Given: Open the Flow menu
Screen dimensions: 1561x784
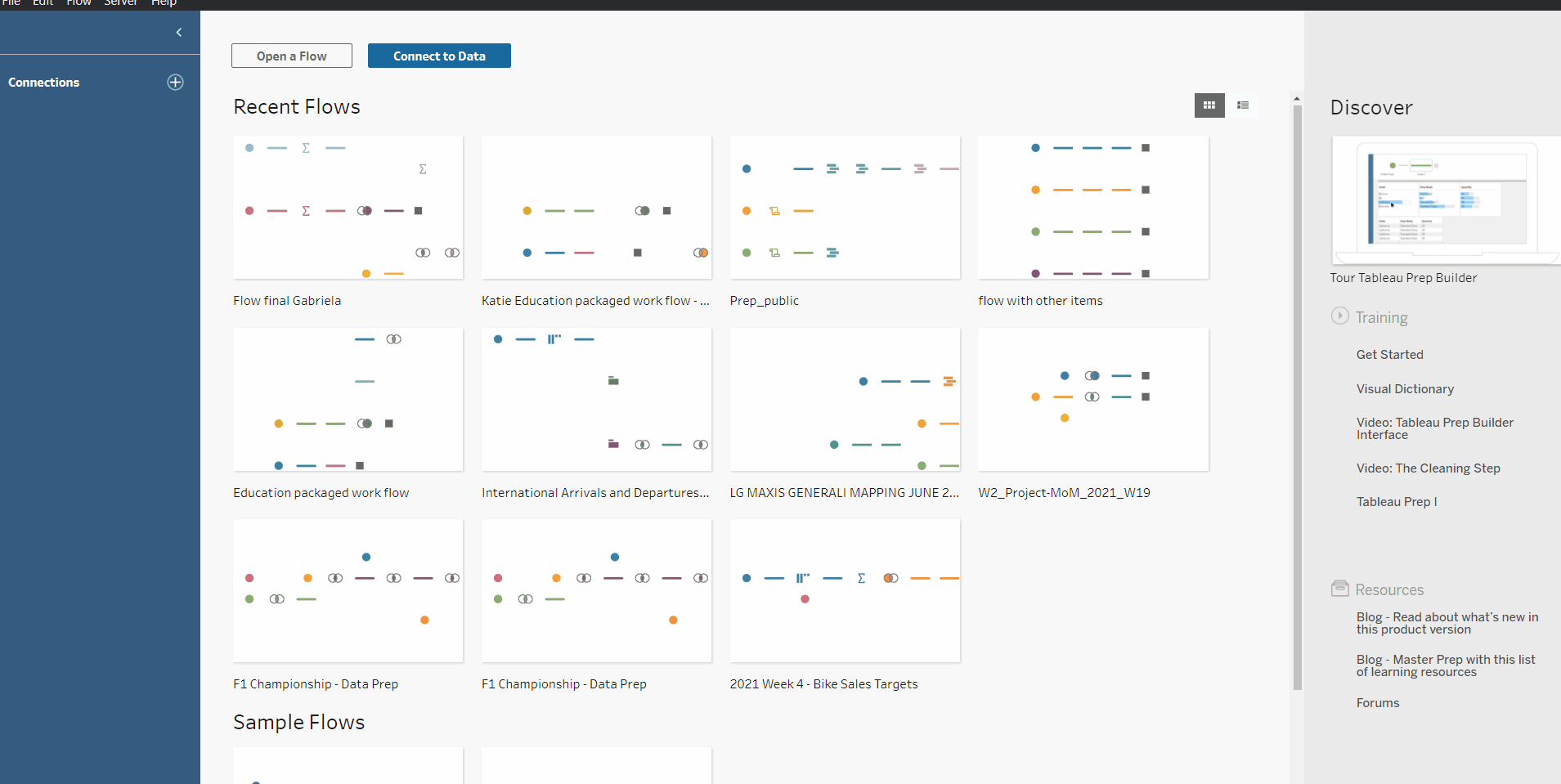Looking at the screenshot, I should [x=78, y=3].
